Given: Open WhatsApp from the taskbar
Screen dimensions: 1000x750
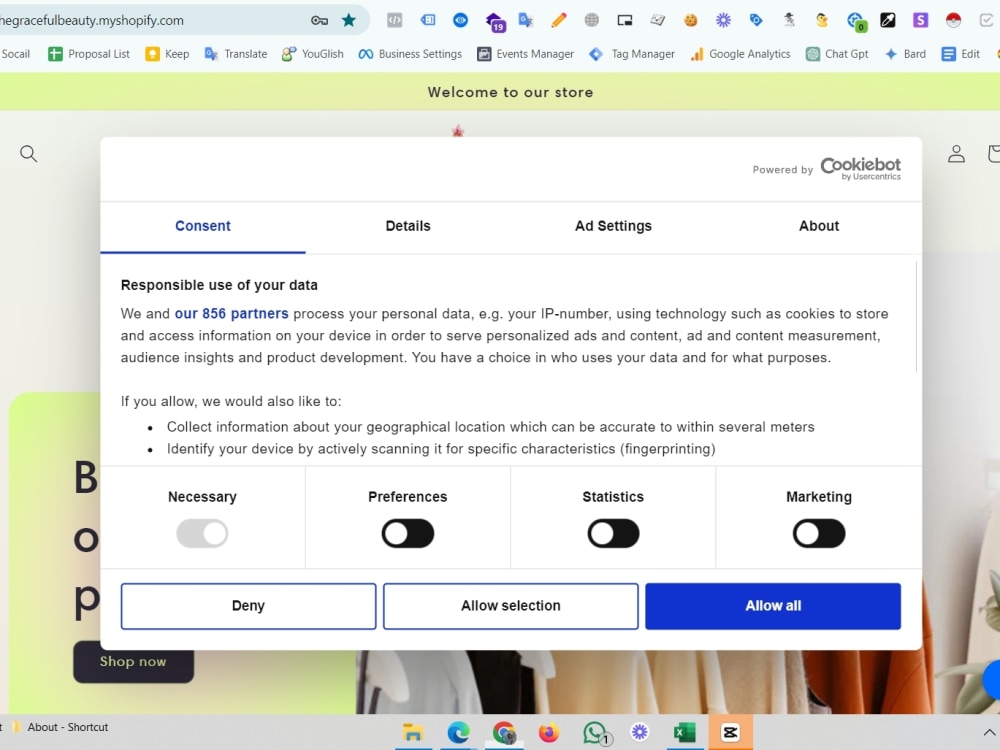Looking at the screenshot, I should tap(595, 732).
